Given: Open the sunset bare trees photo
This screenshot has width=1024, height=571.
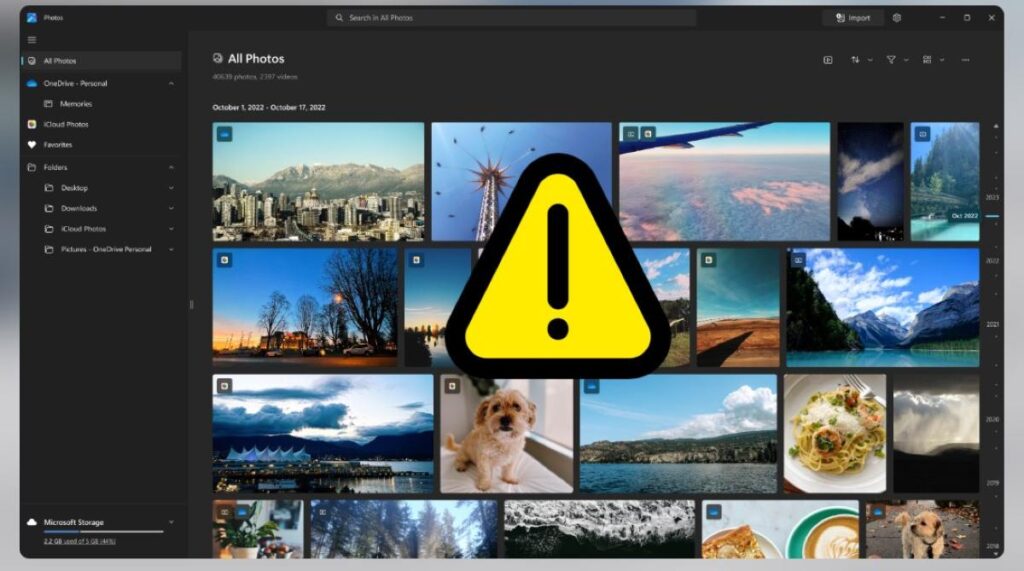Looking at the screenshot, I should tap(305, 307).
